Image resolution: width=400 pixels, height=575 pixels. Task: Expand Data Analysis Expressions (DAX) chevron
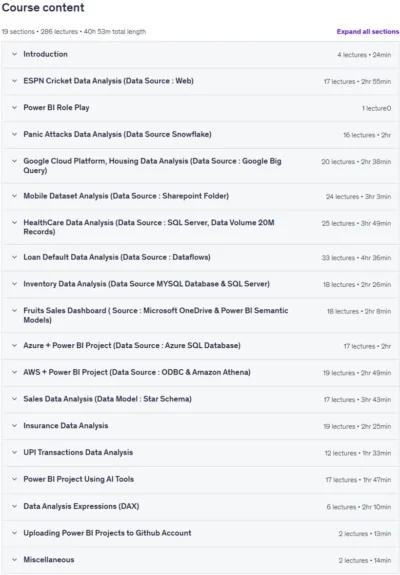pyautogui.click(x=14, y=506)
